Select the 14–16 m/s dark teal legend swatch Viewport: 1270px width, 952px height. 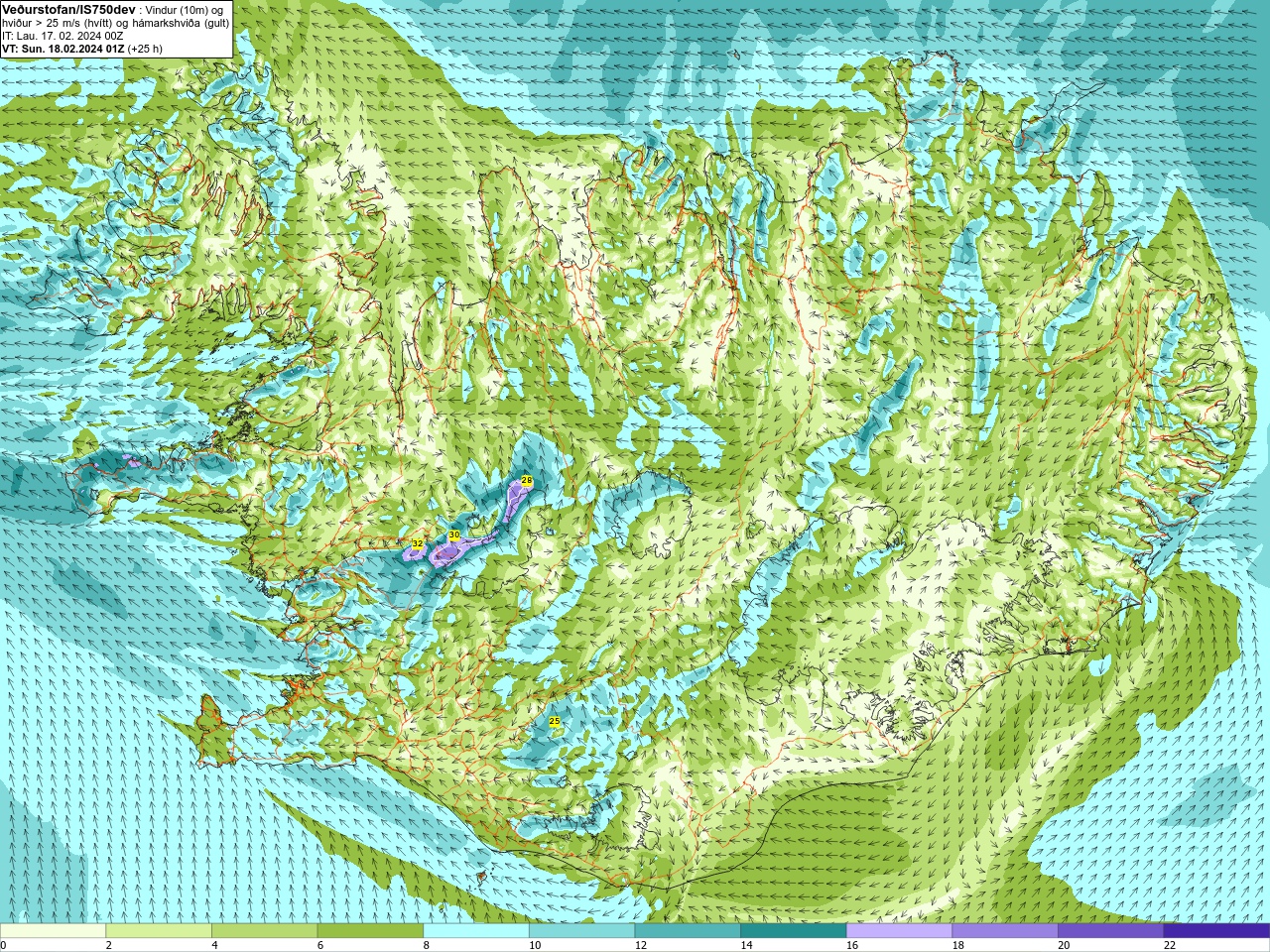[x=794, y=931]
